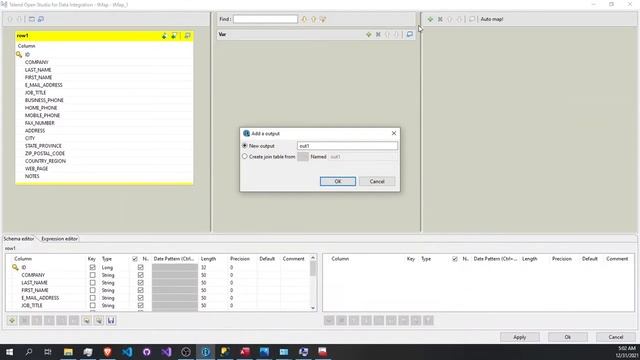The image size is (640, 360).
Task: Switch to the Expression editor tab
Action: 59,239
